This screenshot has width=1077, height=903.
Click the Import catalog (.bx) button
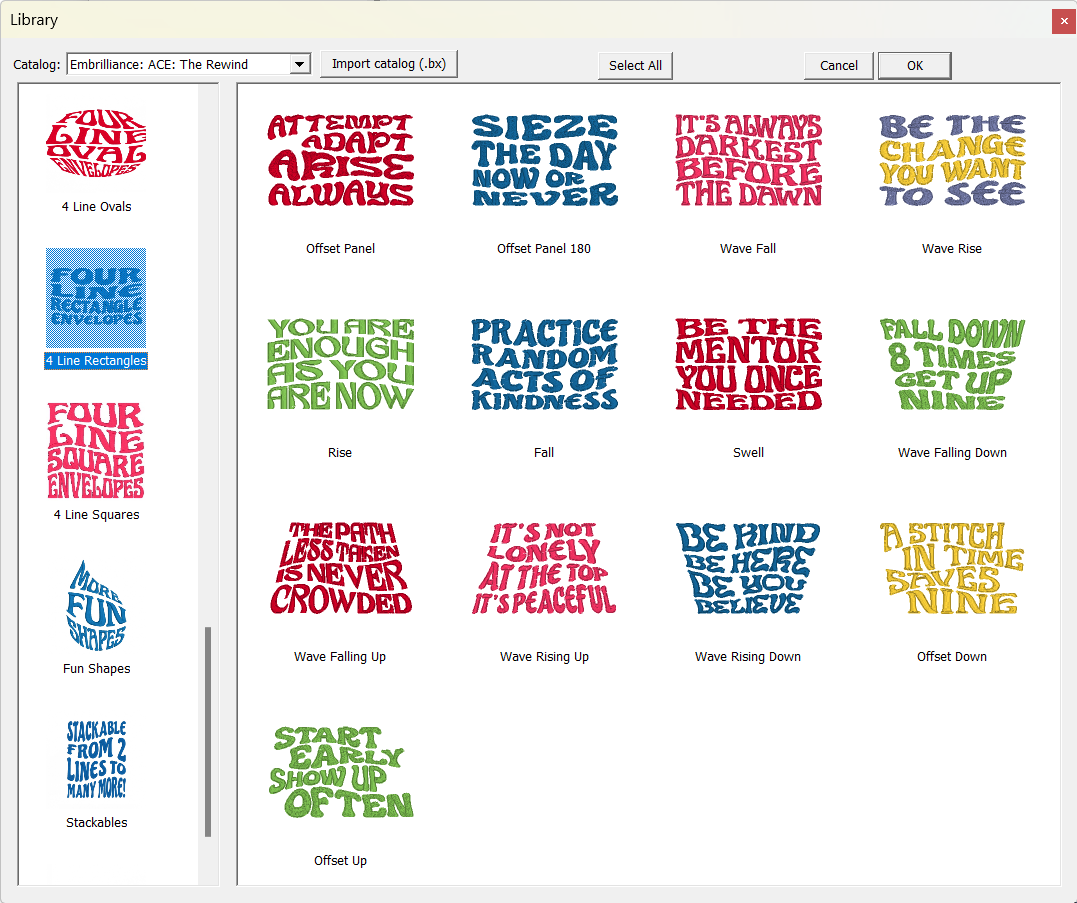tap(389, 64)
